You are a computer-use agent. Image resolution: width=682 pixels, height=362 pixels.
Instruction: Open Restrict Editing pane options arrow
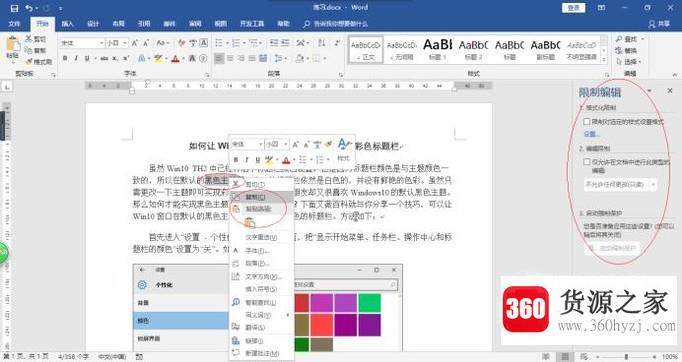pos(649,91)
